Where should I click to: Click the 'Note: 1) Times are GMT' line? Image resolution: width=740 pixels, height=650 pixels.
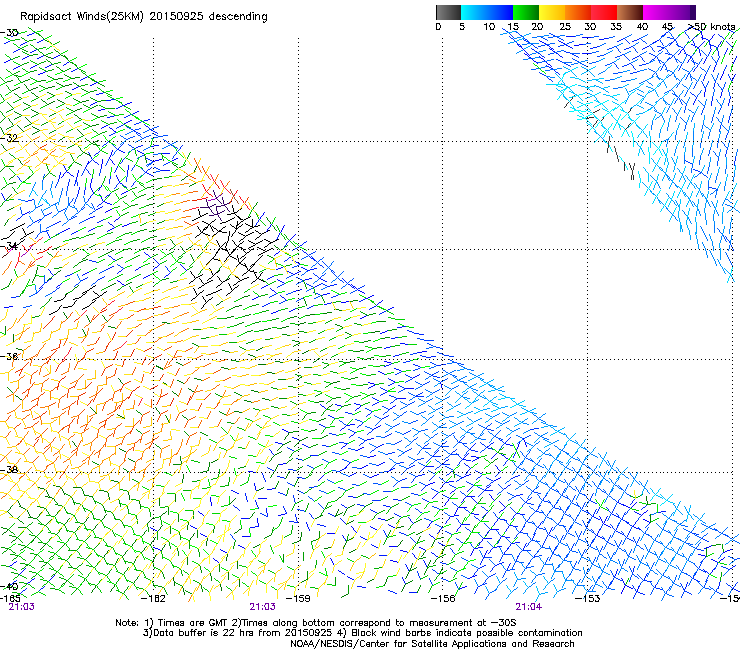coord(316,623)
